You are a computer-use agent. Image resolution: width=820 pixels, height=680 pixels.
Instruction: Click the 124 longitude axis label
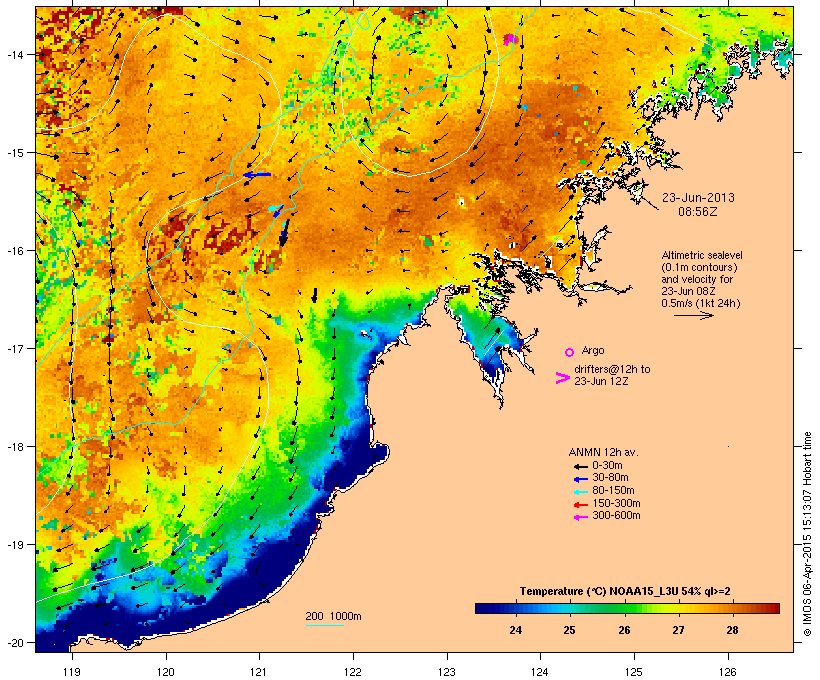[540, 672]
